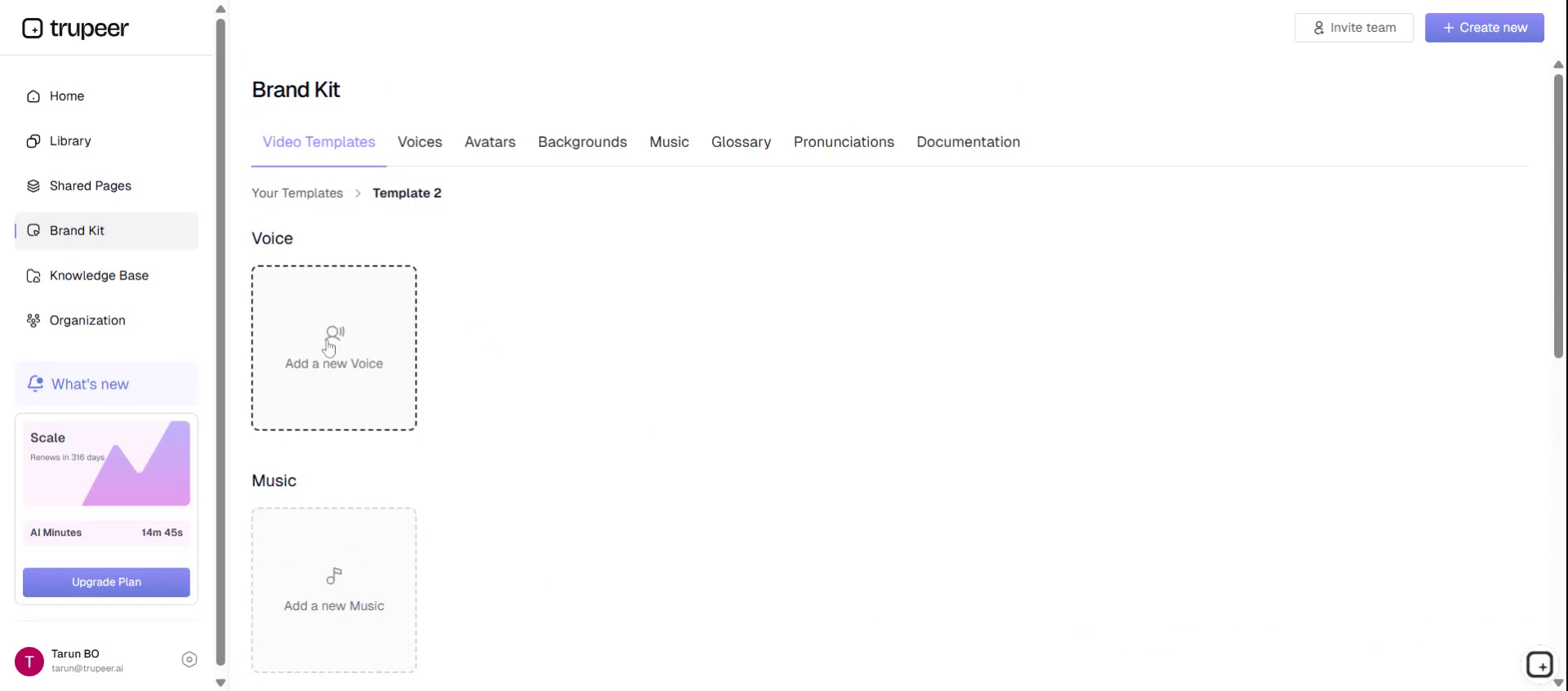The image size is (1568, 691).
Task: Click AI Minutes 14m 45s value
Action: 162,533
